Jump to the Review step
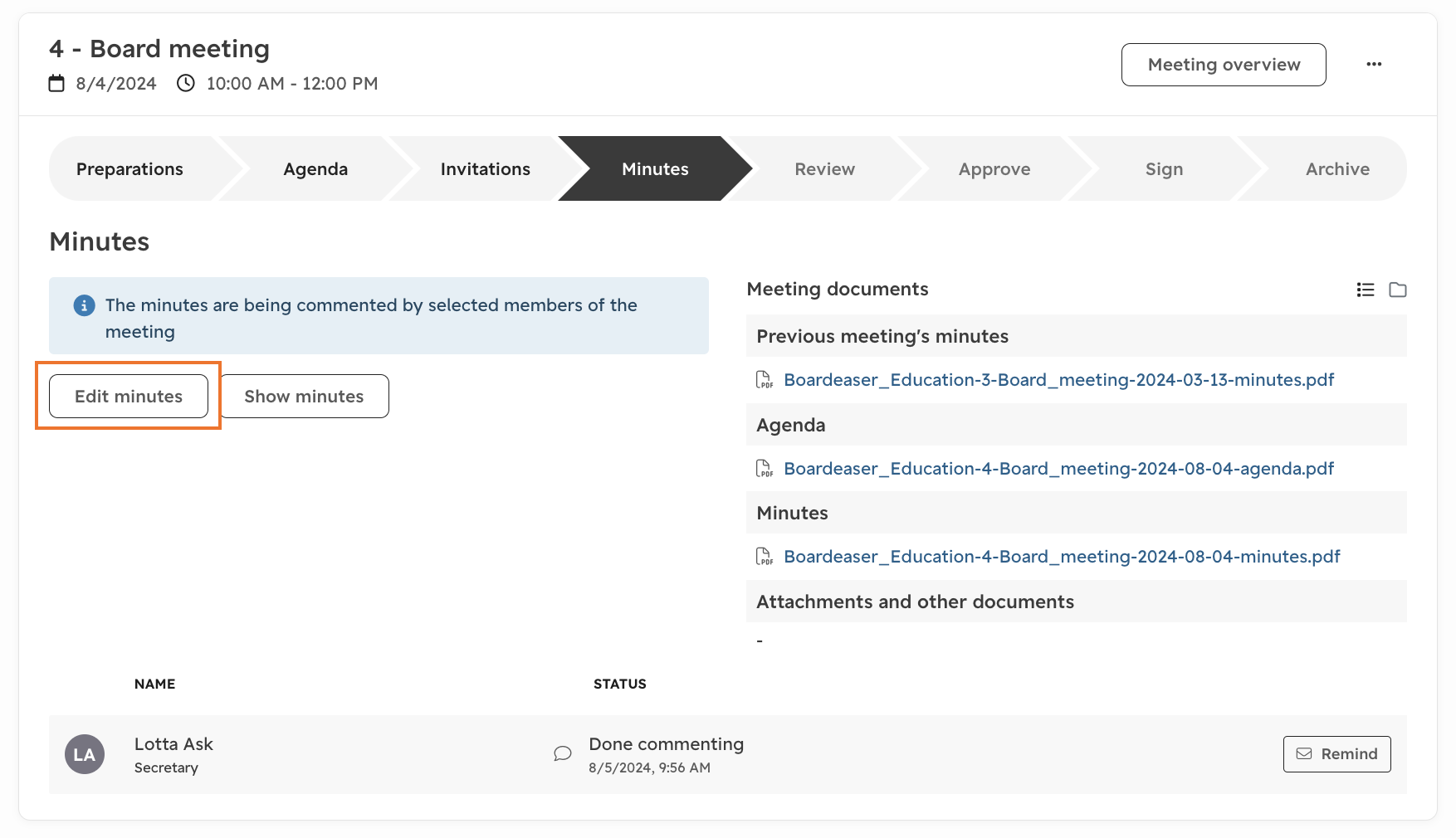The width and height of the screenshot is (1456, 838). 824,168
